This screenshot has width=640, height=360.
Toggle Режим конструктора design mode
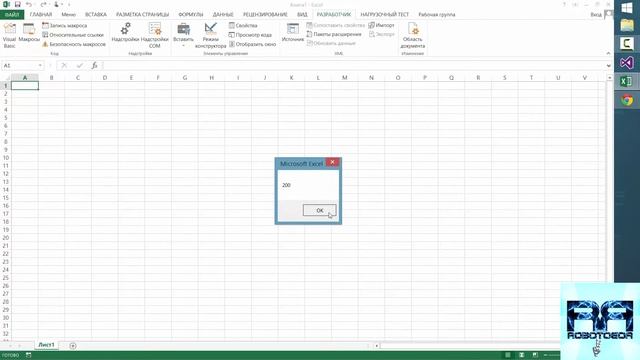click(x=211, y=36)
